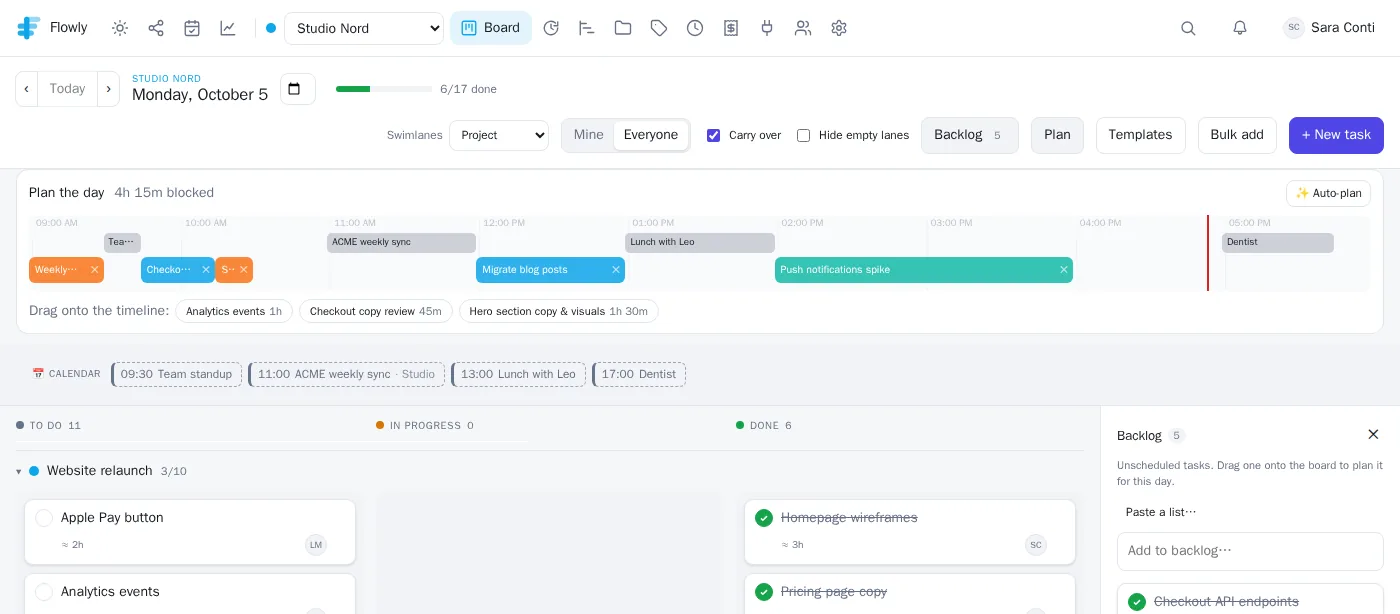The width and height of the screenshot is (1400, 614).
Task: Click the 17:00 Dentist calendar event
Action: (639, 374)
